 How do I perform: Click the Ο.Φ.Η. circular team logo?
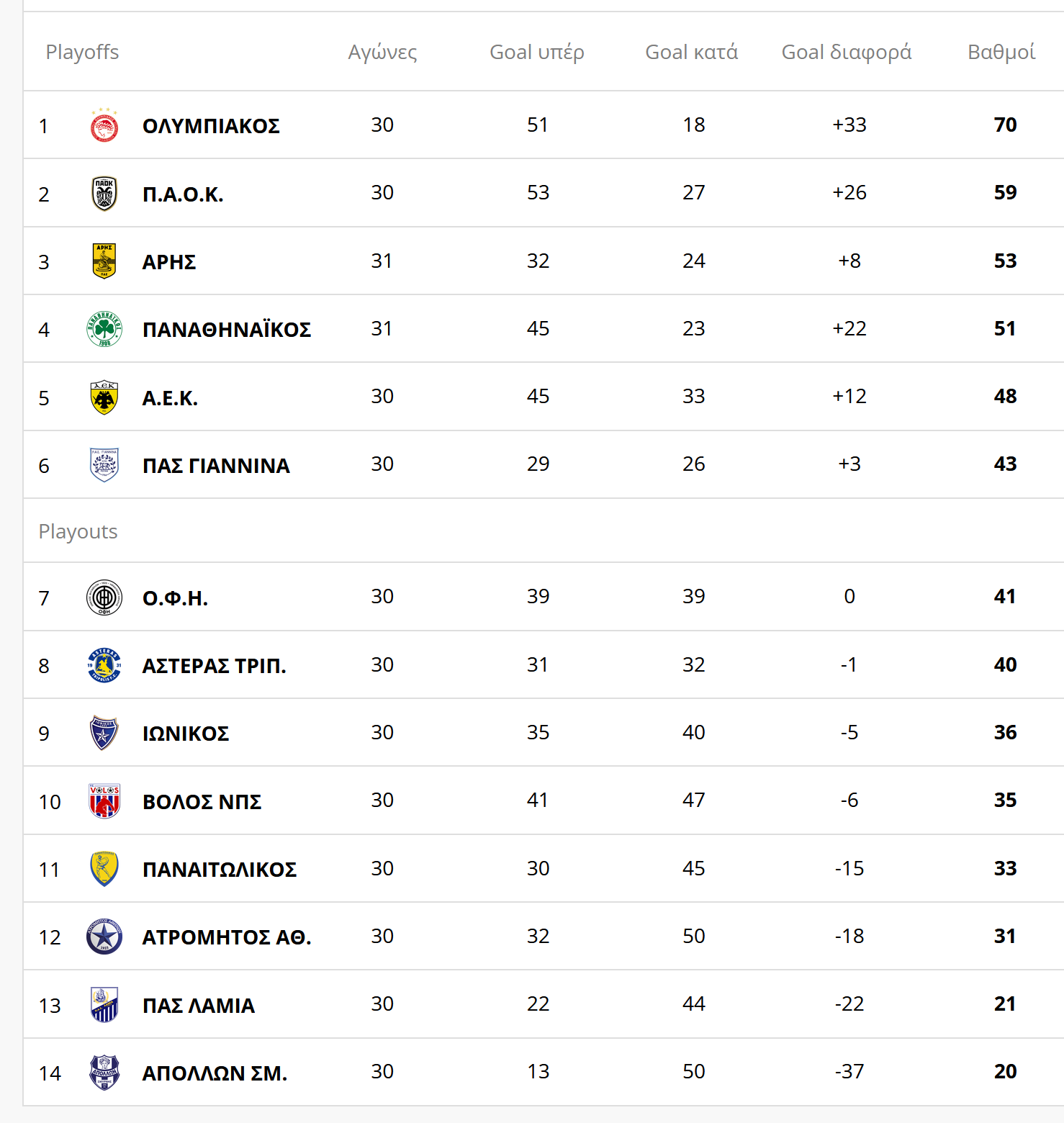(104, 597)
